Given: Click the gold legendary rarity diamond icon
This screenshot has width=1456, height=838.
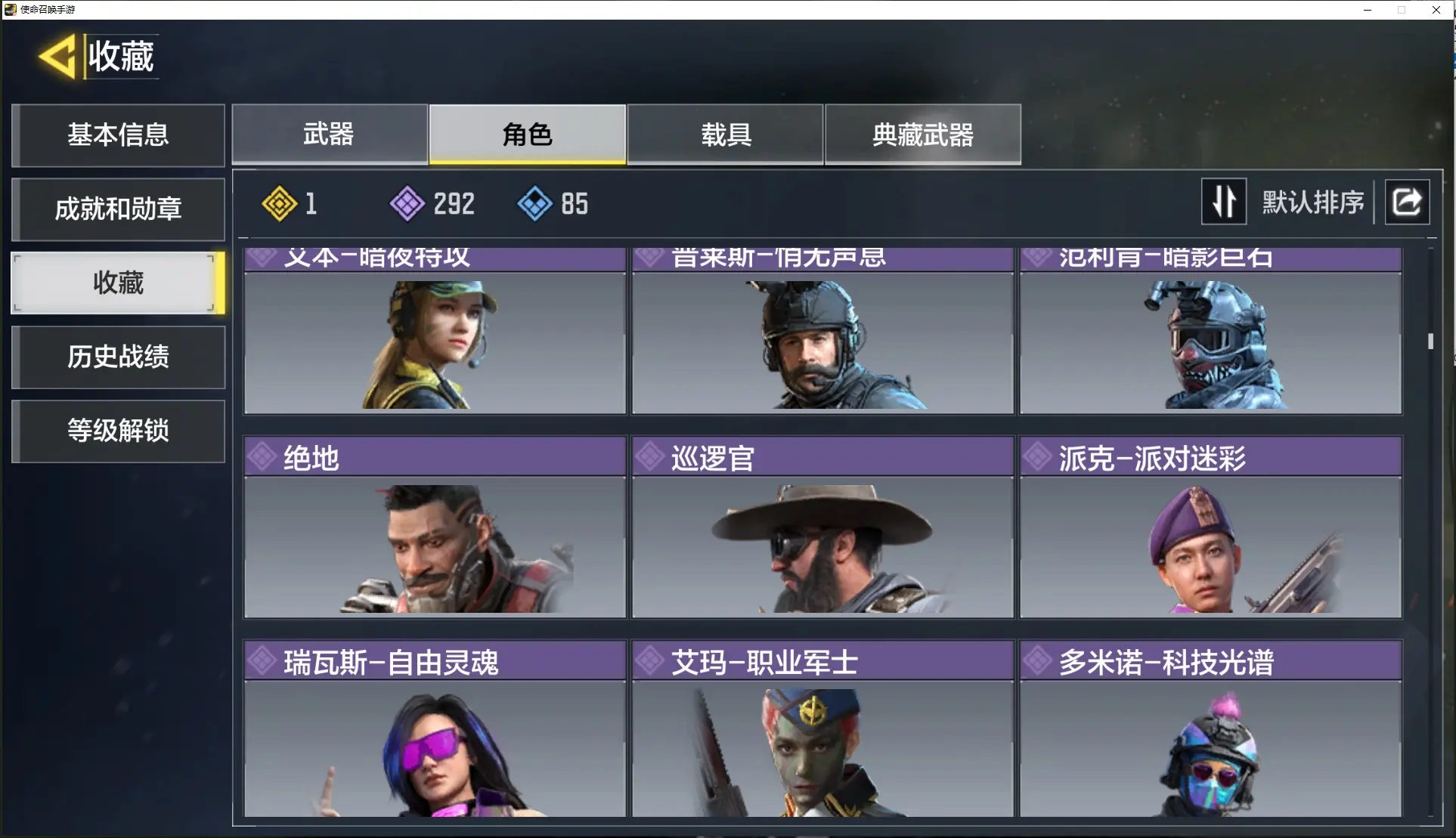Looking at the screenshot, I should (x=279, y=203).
